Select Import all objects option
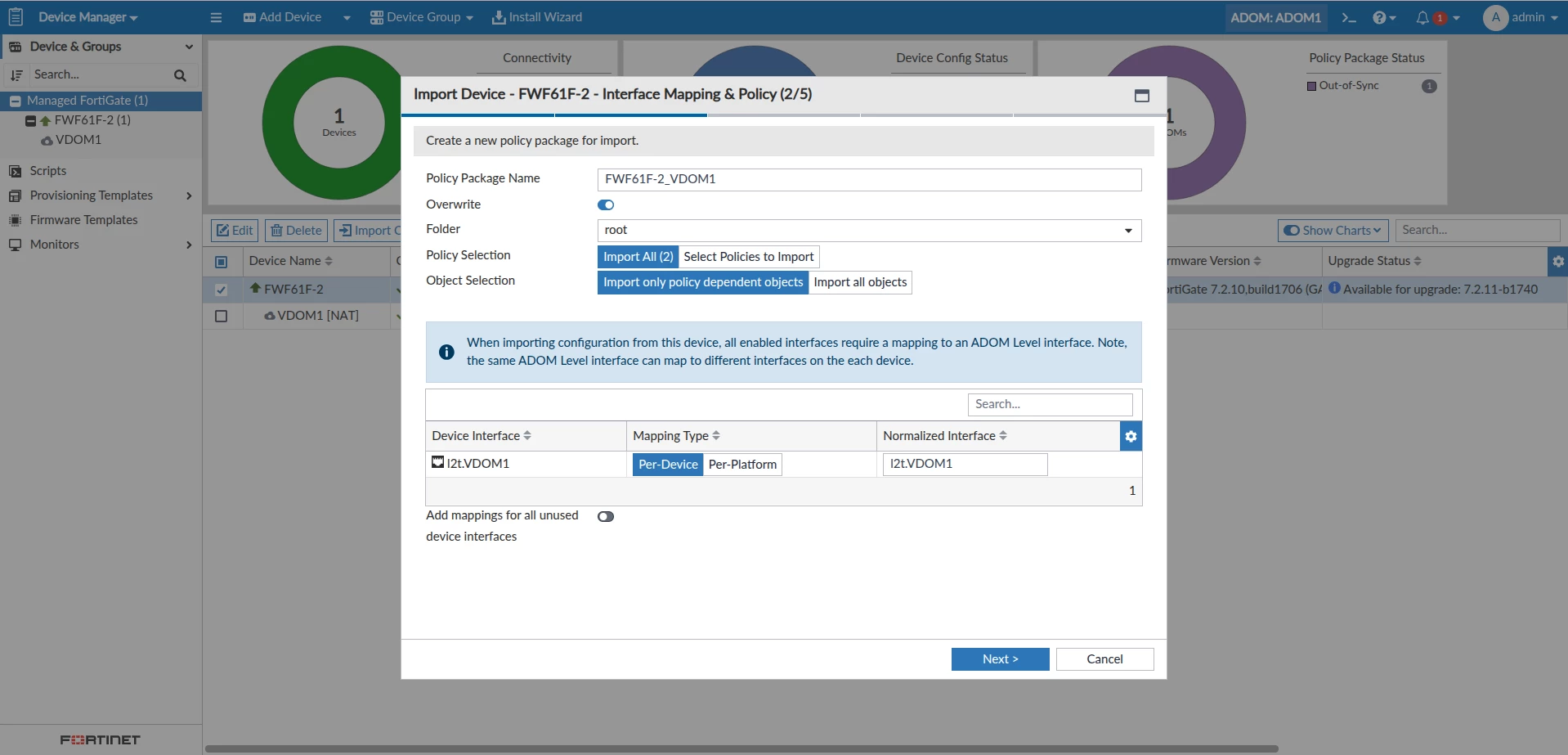 (860, 282)
